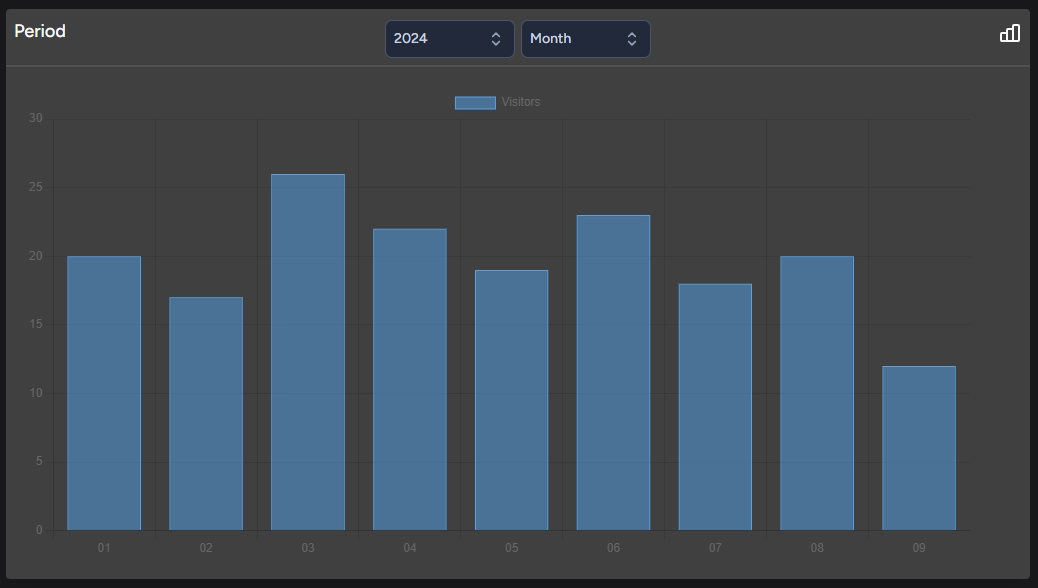
Task: Click the month 08 visitors bar
Action: tap(817, 393)
